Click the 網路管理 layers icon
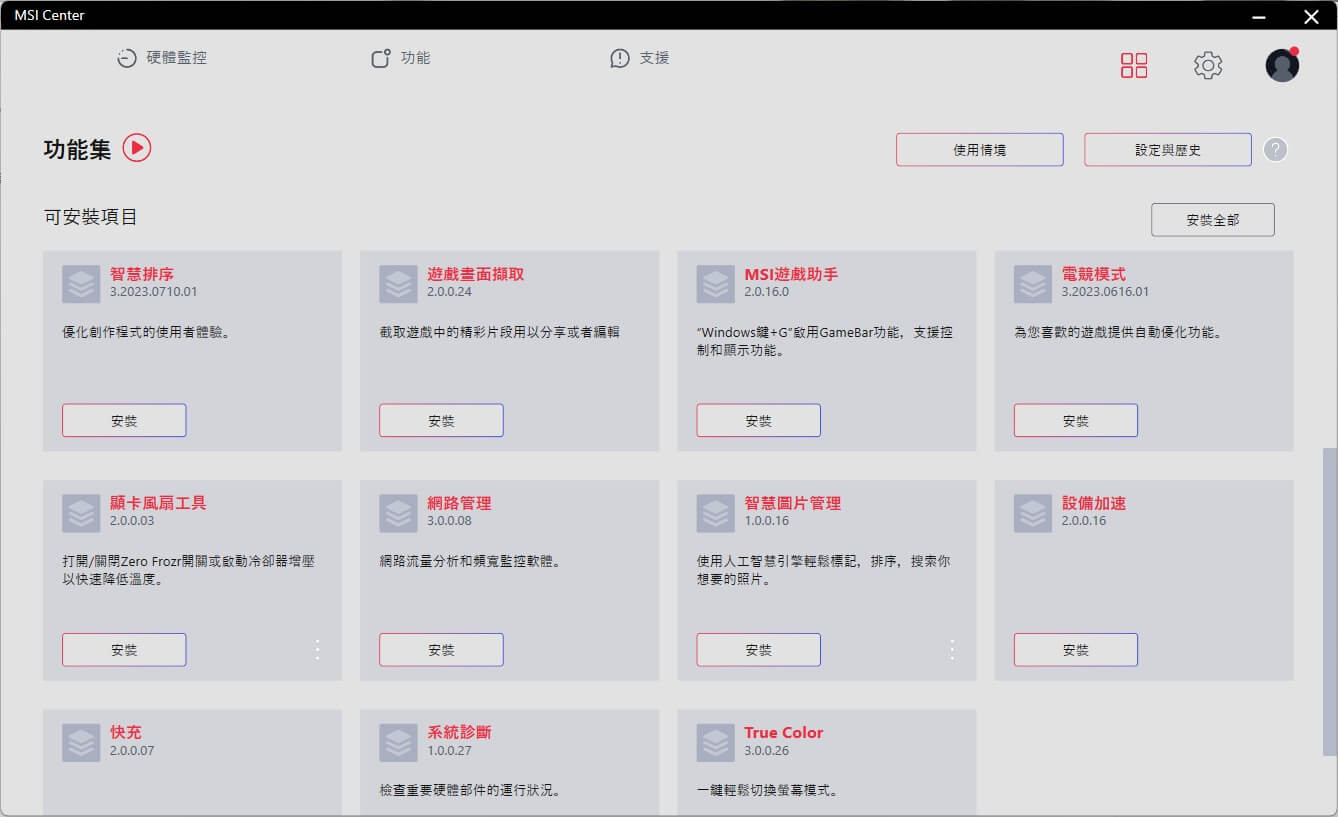Screen dimensions: 1338x817 [398, 513]
